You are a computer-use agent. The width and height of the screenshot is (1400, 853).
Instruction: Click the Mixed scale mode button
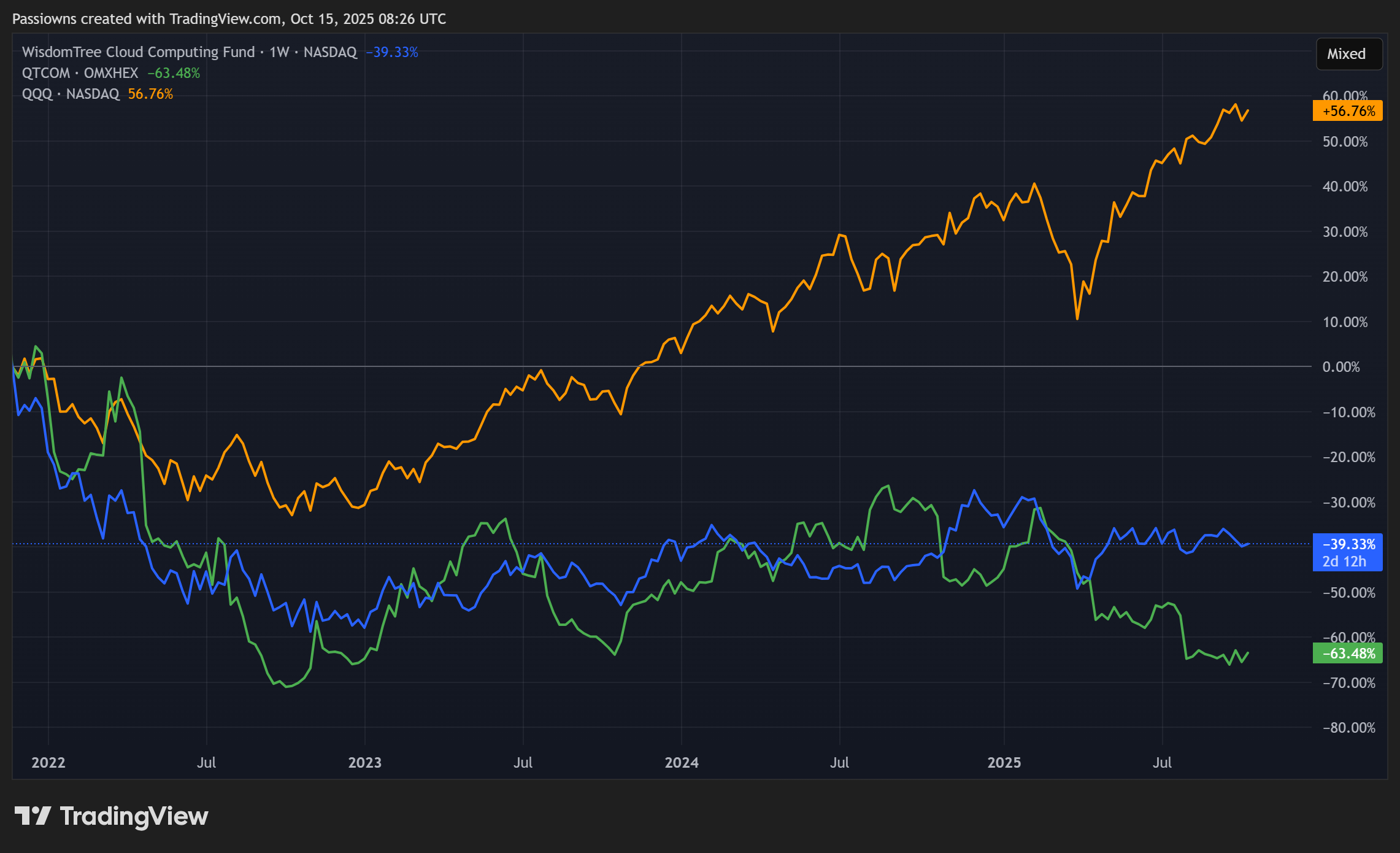click(x=1348, y=54)
